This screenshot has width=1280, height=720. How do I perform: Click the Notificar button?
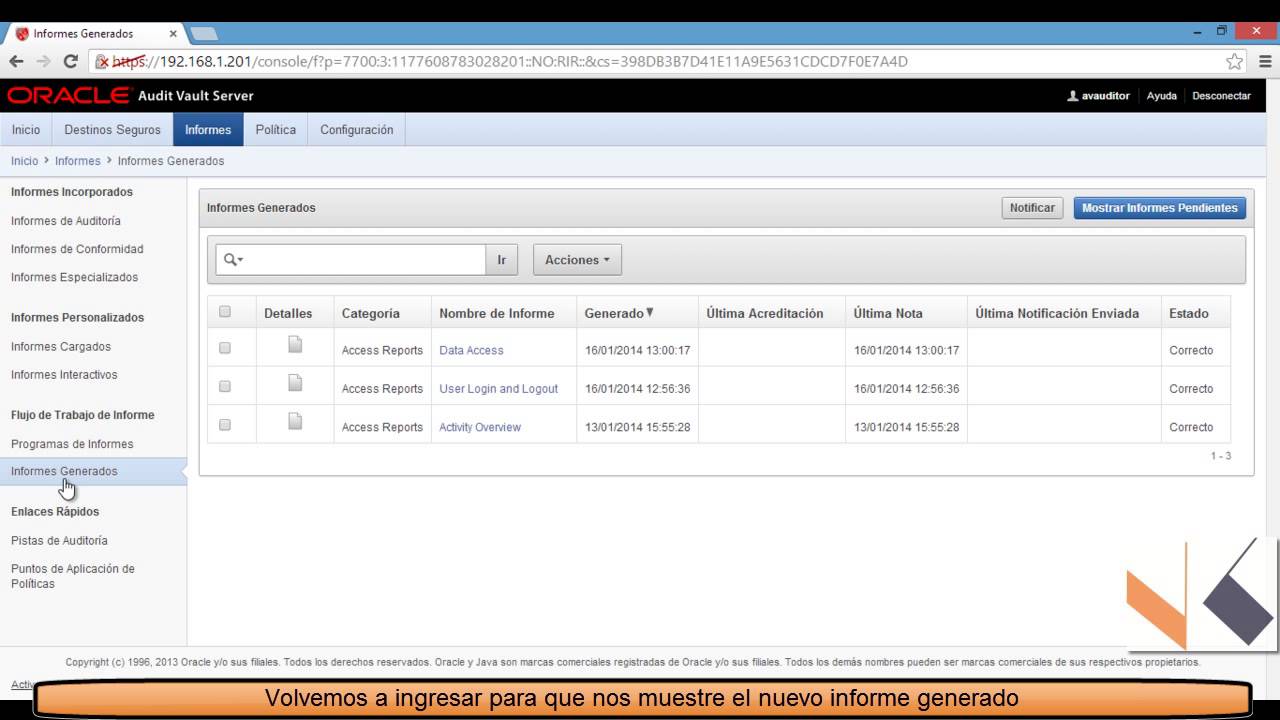(1032, 208)
